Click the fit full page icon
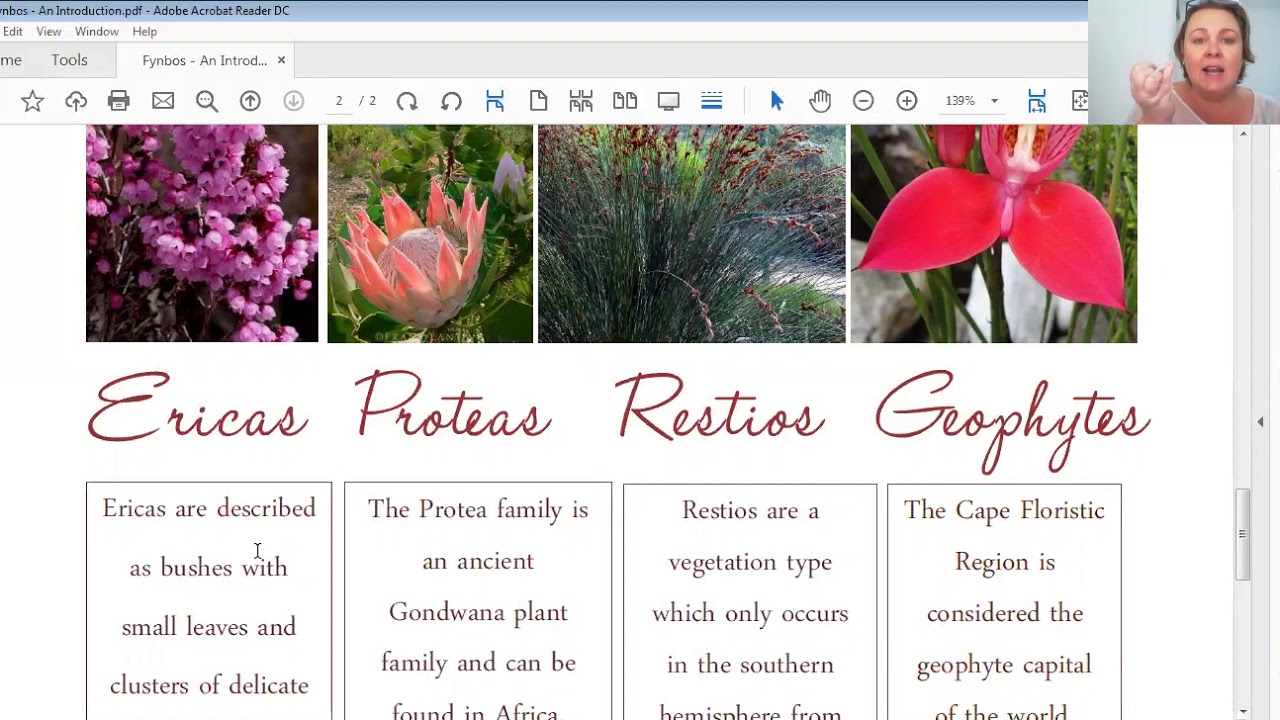The height and width of the screenshot is (720, 1280). tap(1080, 101)
